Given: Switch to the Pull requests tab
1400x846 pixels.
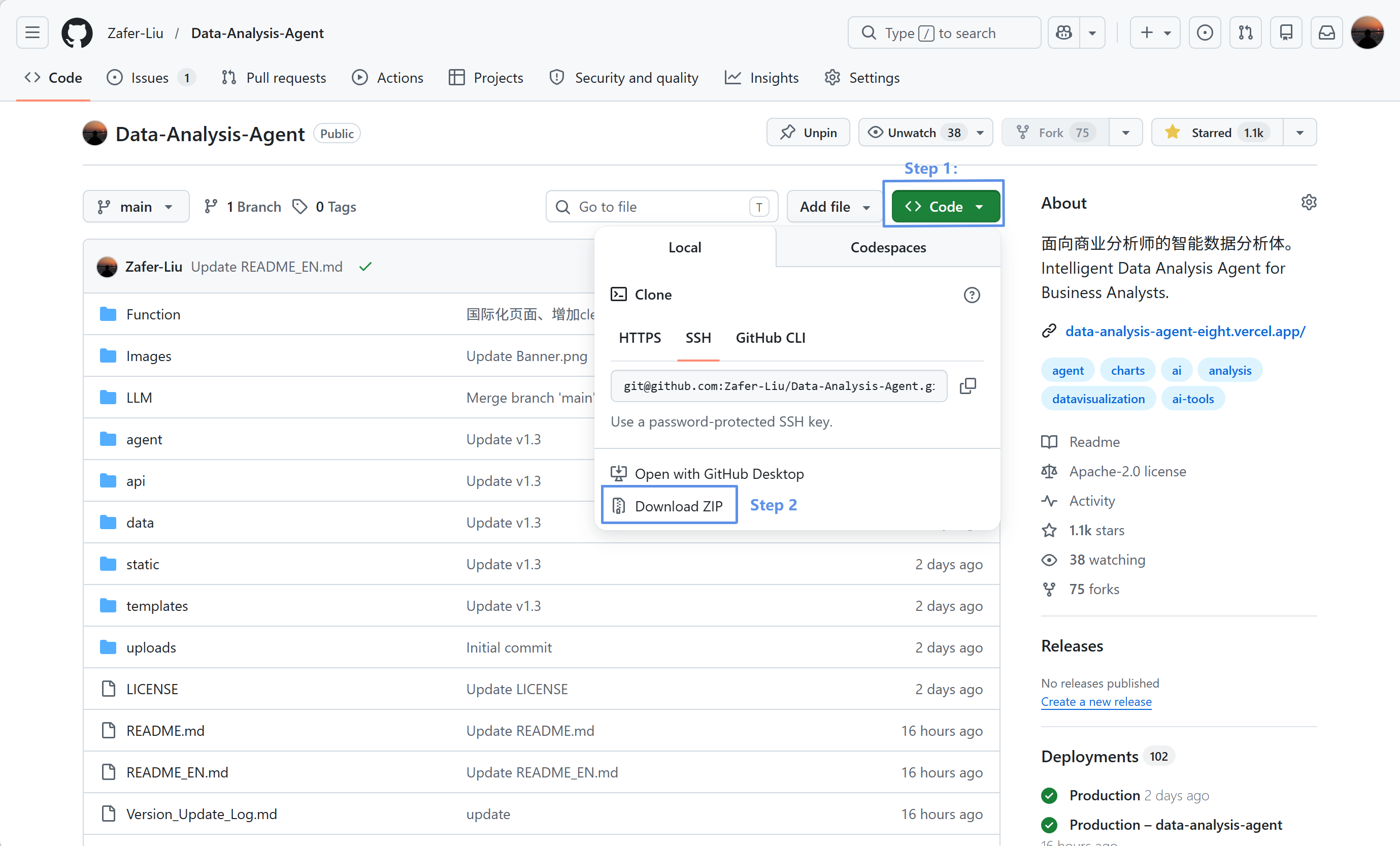Looking at the screenshot, I should pos(274,77).
